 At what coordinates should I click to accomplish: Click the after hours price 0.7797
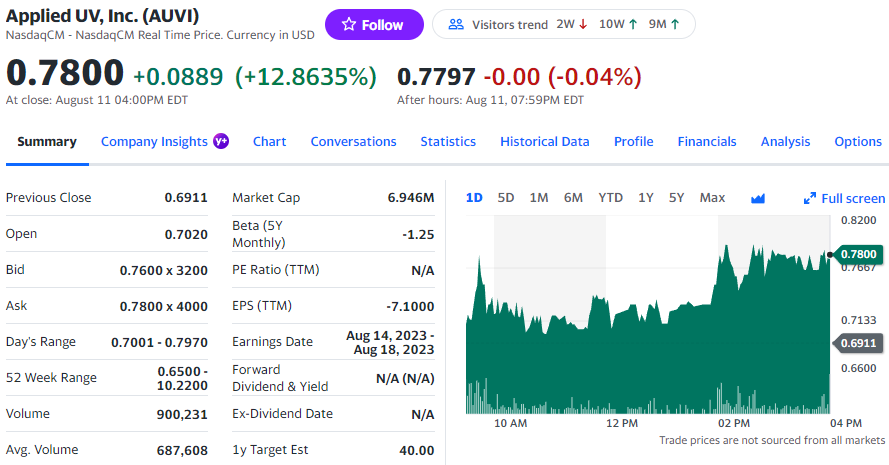(x=436, y=77)
